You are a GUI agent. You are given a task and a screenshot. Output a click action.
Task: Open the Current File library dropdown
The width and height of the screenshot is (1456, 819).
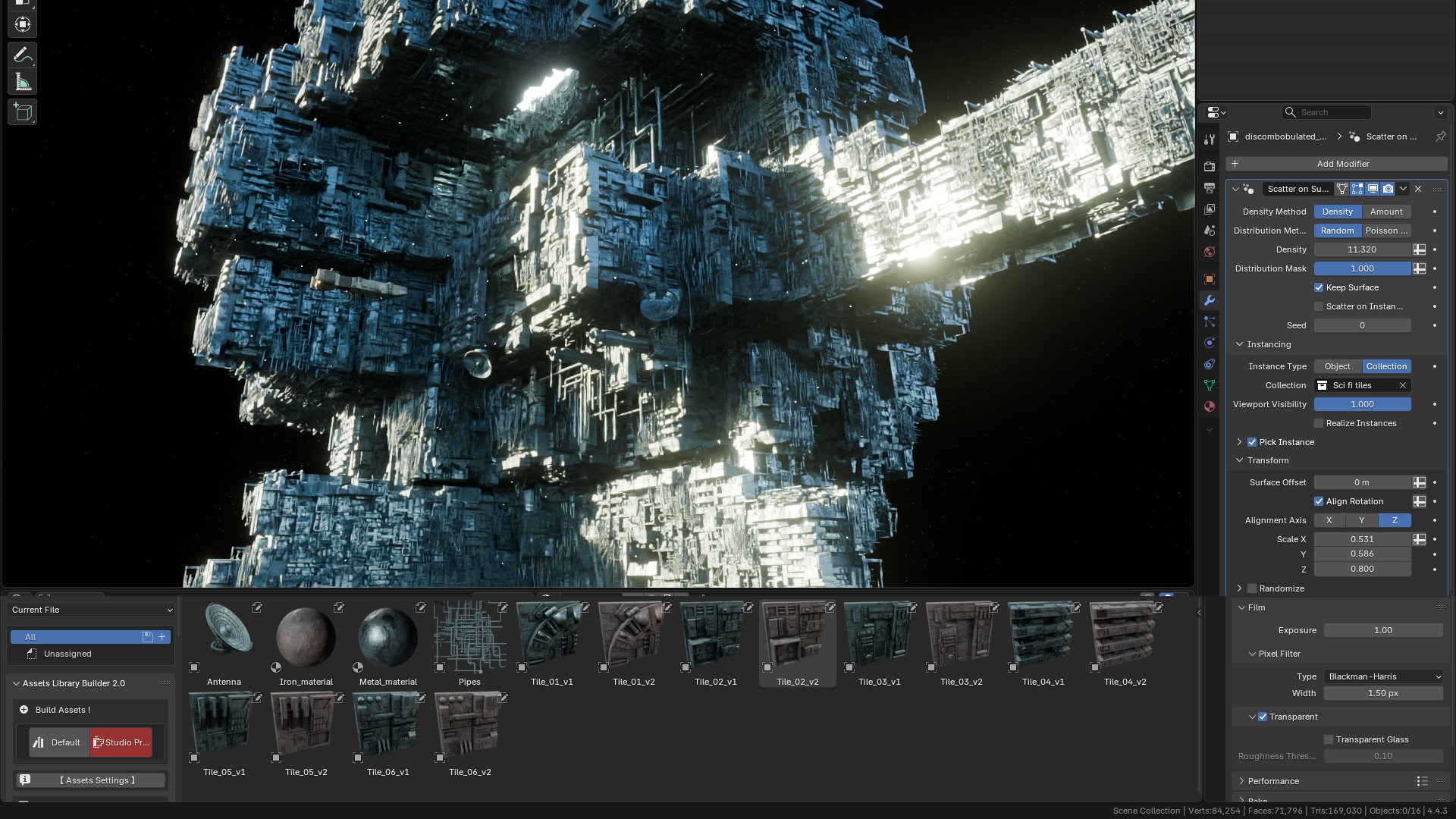[x=91, y=610]
